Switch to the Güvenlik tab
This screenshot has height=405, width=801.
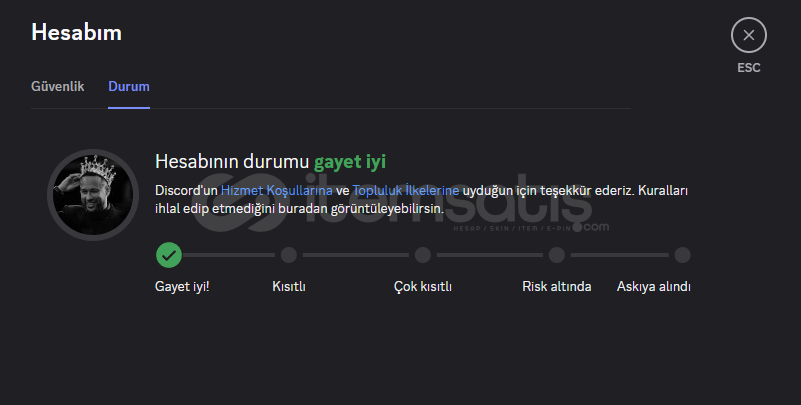(x=58, y=86)
